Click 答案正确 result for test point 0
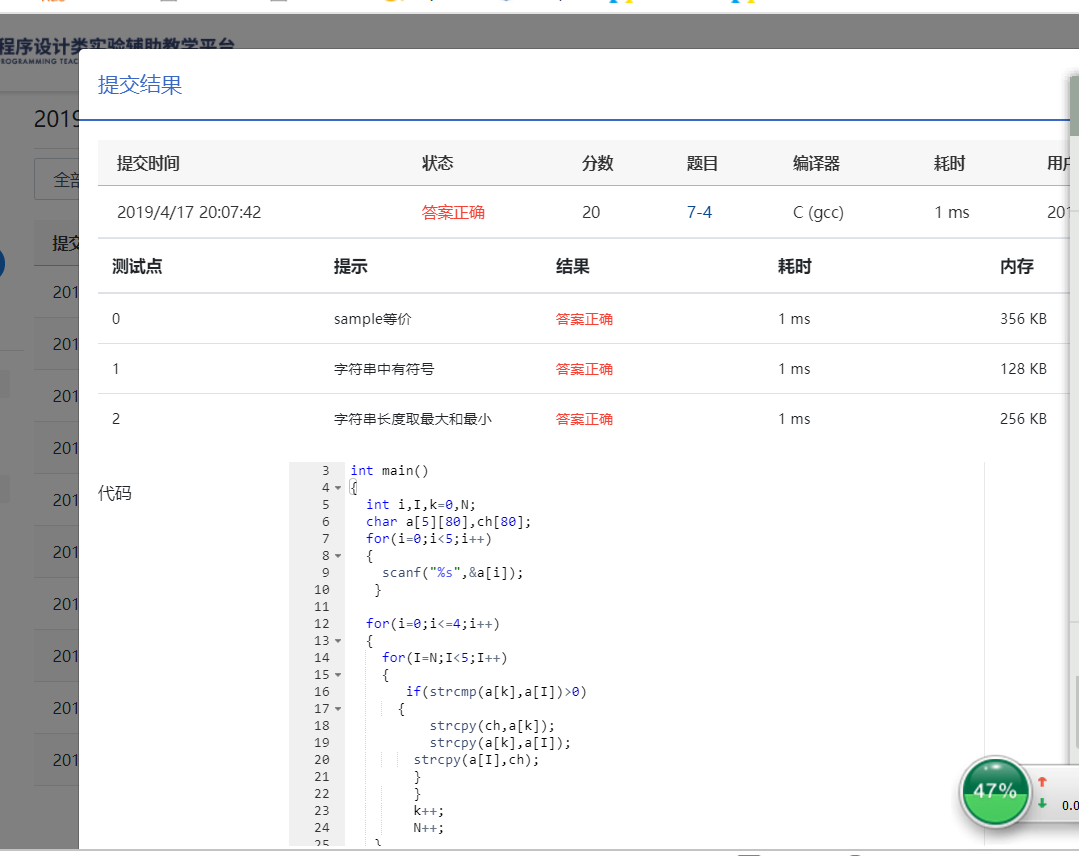This screenshot has width=1079, height=856. point(584,319)
